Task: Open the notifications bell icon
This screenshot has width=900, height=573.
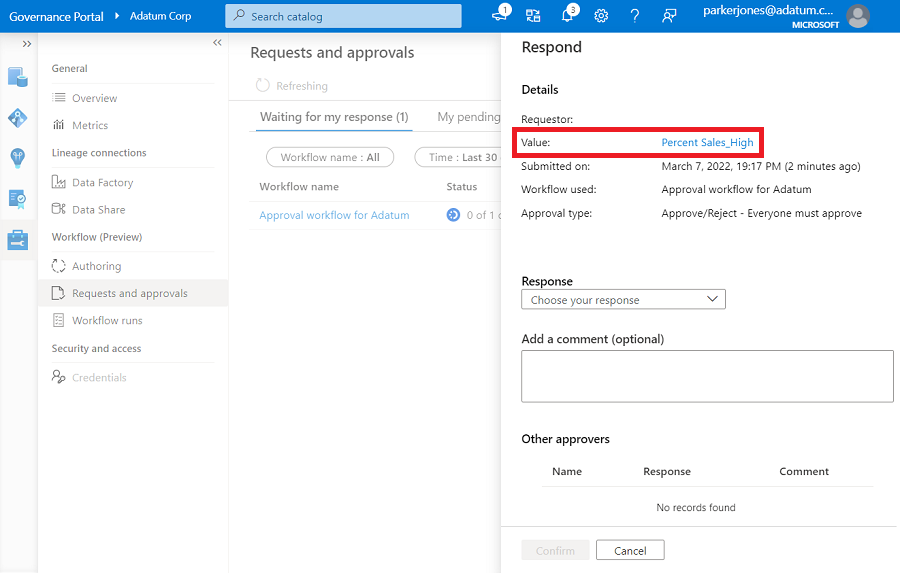Action: [x=568, y=16]
